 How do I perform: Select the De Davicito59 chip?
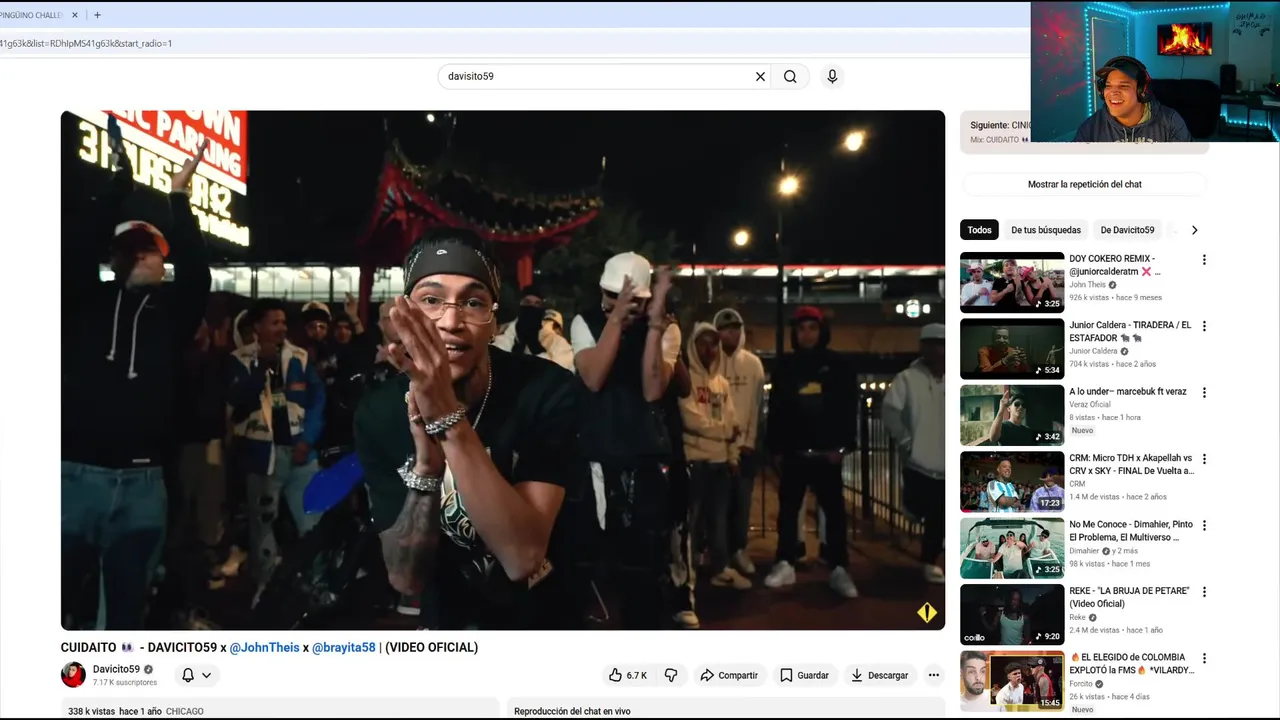[x=1127, y=230]
